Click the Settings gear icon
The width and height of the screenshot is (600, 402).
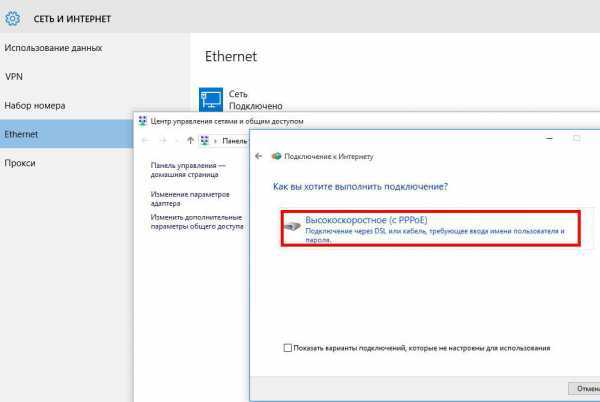(12, 18)
